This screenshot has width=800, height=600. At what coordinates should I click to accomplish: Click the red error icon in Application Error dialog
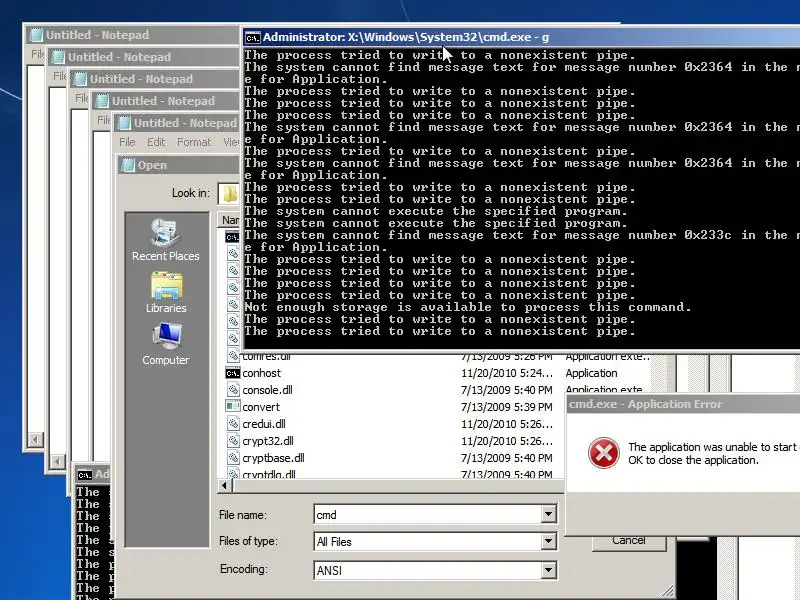(604, 453)
